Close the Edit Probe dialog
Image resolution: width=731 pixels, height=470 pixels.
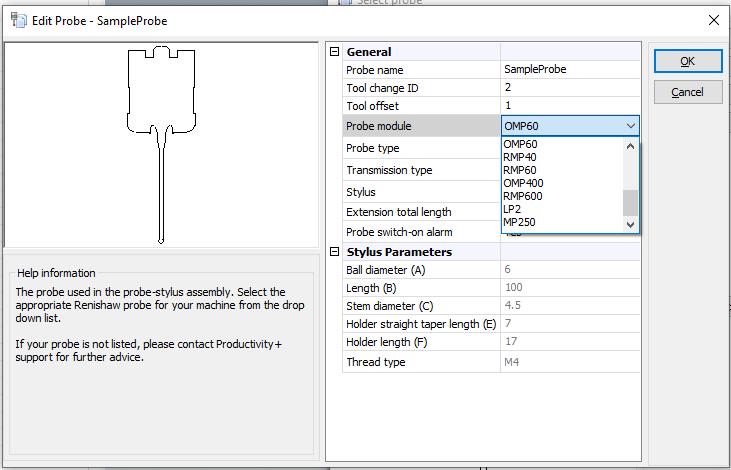tap(714, 20)
